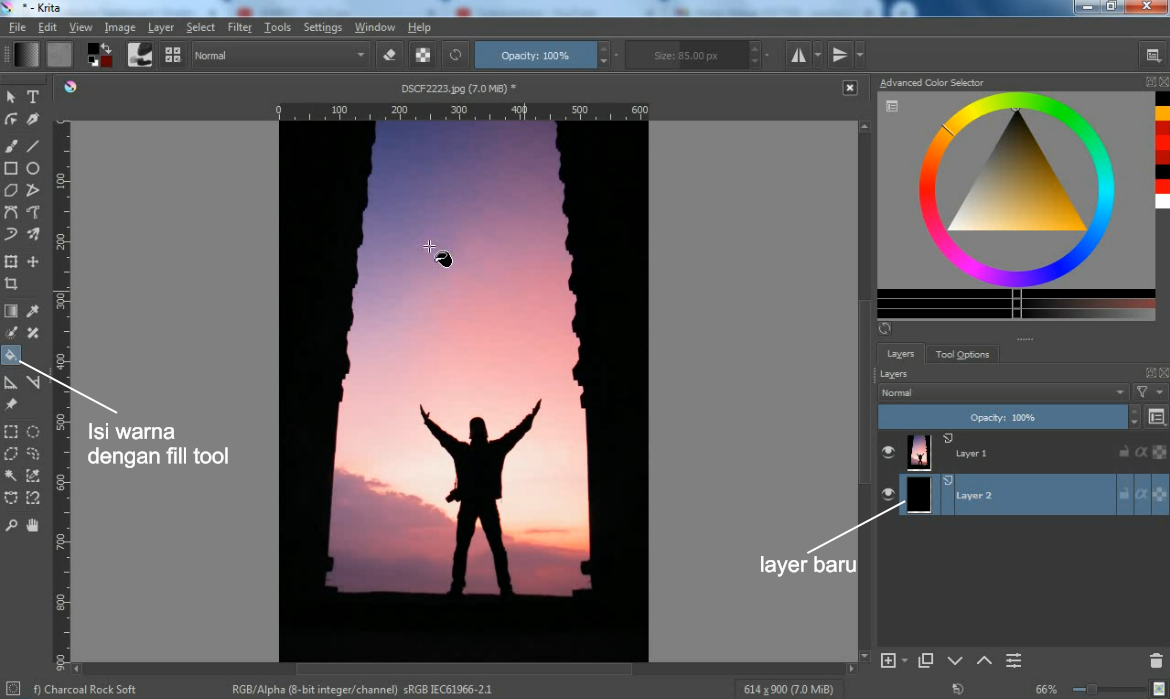This screenshot has height=699, width=1170.
Task: Select the Pan tool
Action: click(x=33, y=525)
